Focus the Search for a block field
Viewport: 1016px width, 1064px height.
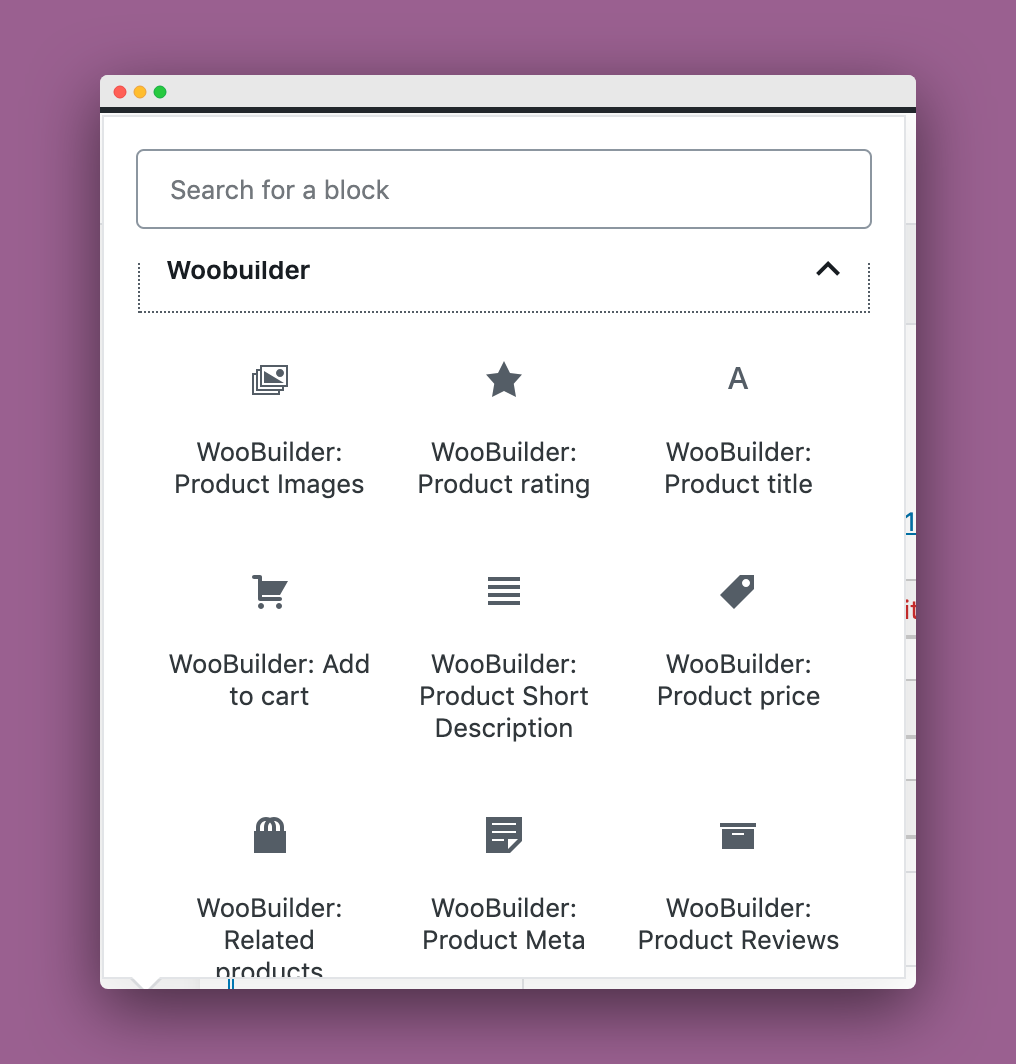[x=504, y=189]
